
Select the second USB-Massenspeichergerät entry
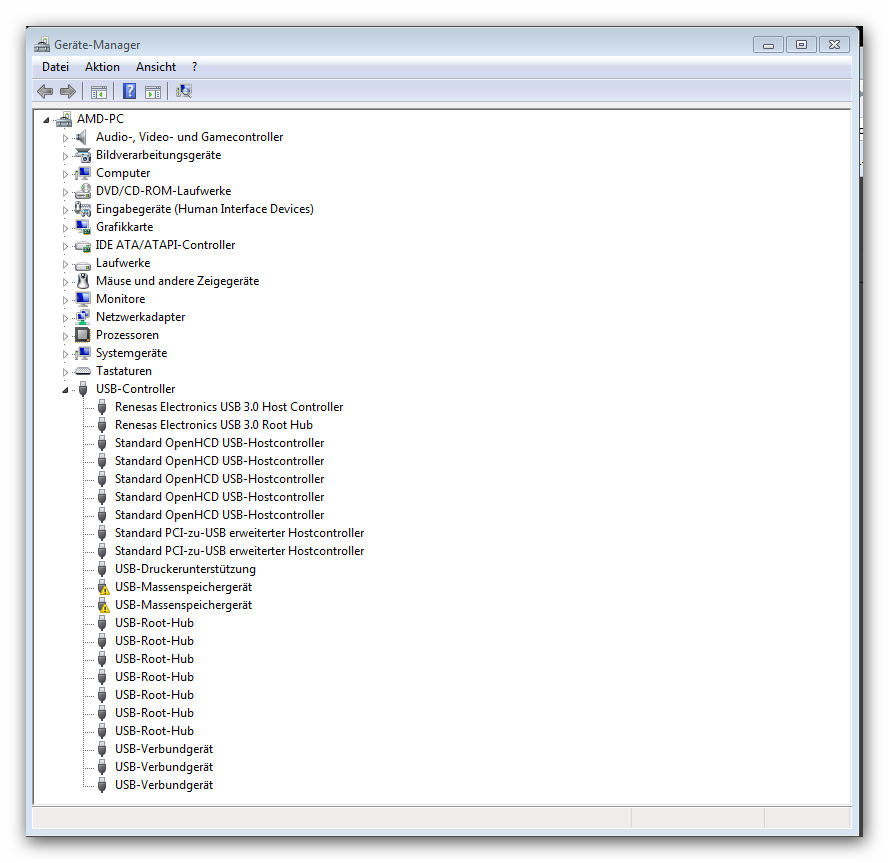[183, 605]
